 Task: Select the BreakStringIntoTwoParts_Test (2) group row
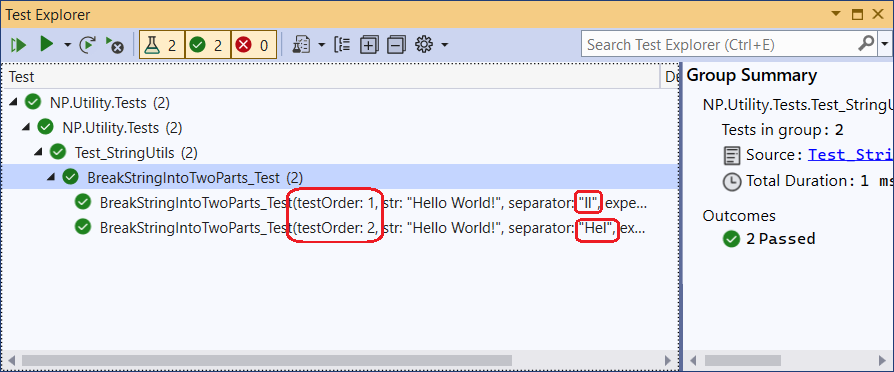(x=340, y=177)
